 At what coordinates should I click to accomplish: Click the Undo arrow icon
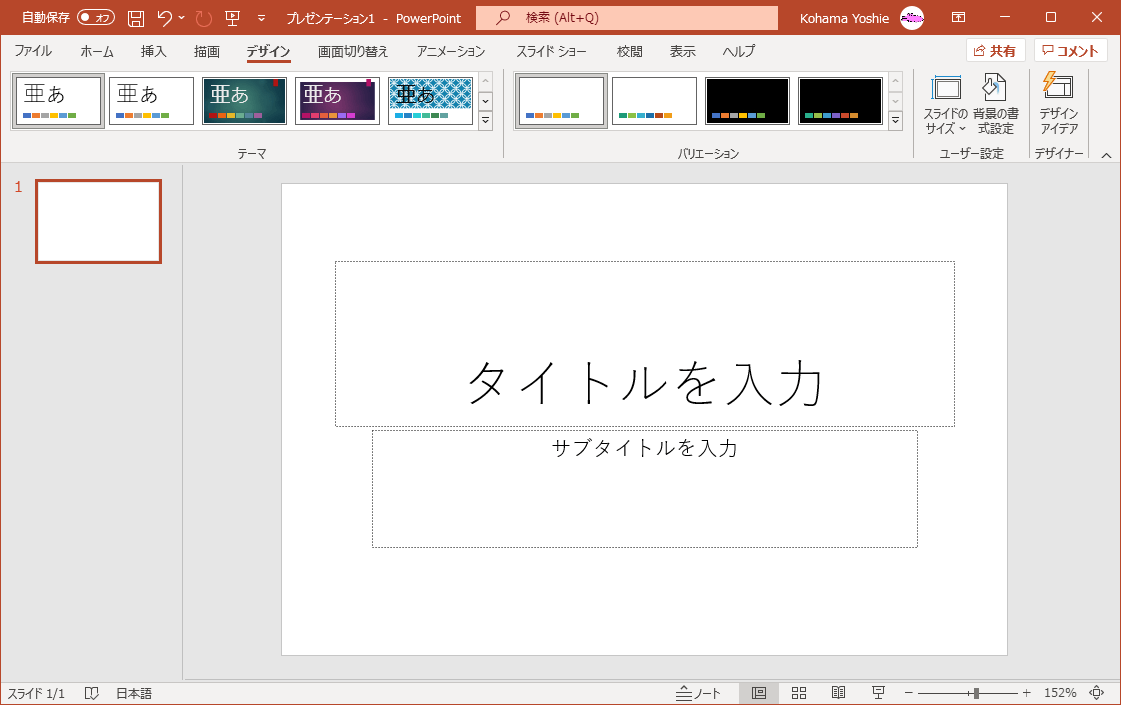(x=165, y=18)
